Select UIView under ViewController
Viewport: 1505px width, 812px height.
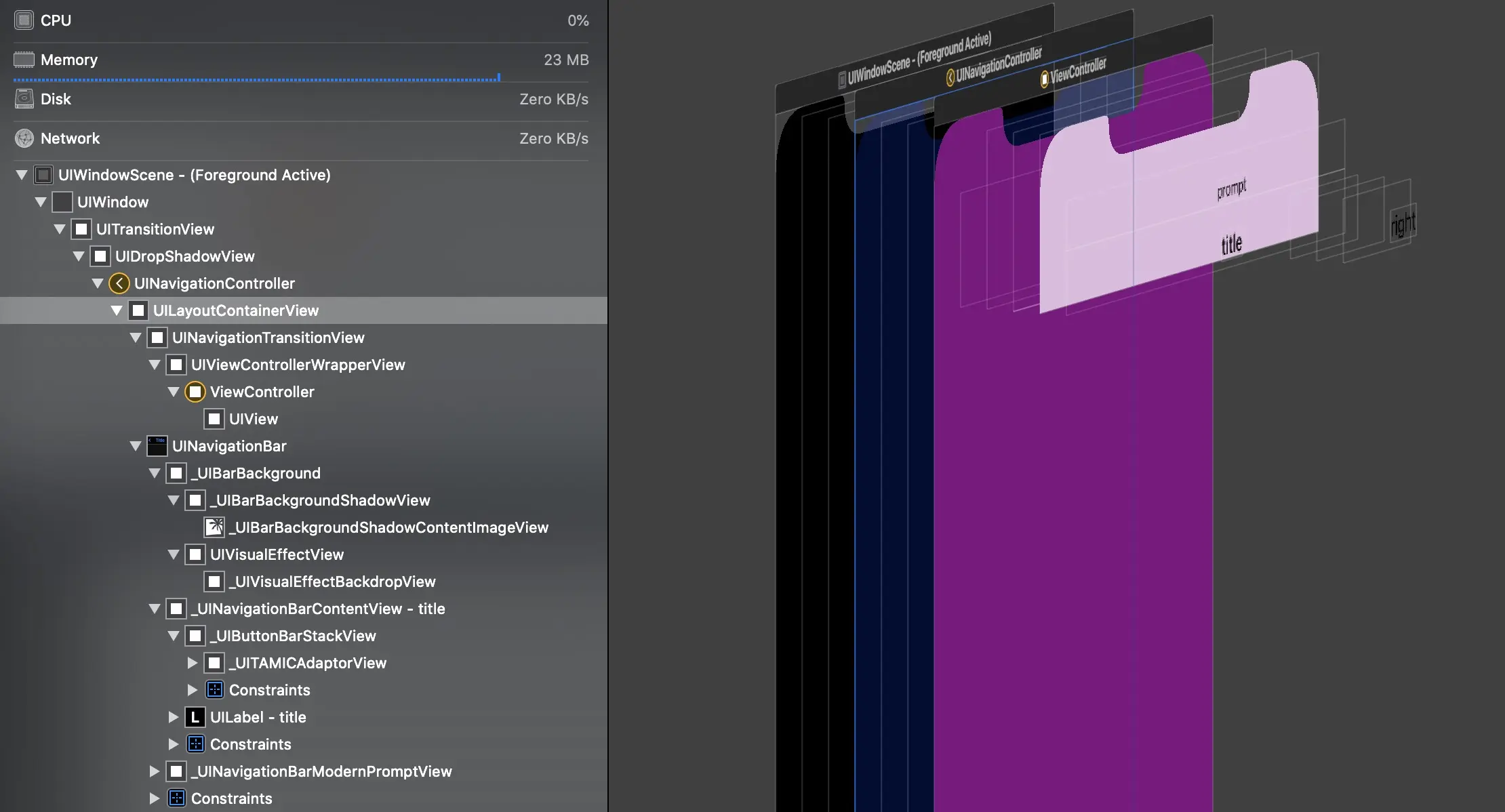click(x=253, y=419)
